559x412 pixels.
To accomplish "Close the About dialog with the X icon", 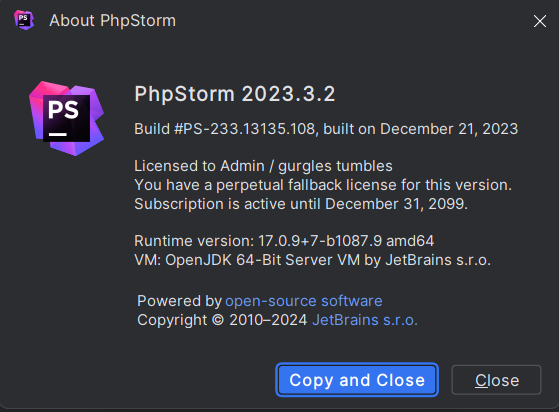I will coord(540,21).
